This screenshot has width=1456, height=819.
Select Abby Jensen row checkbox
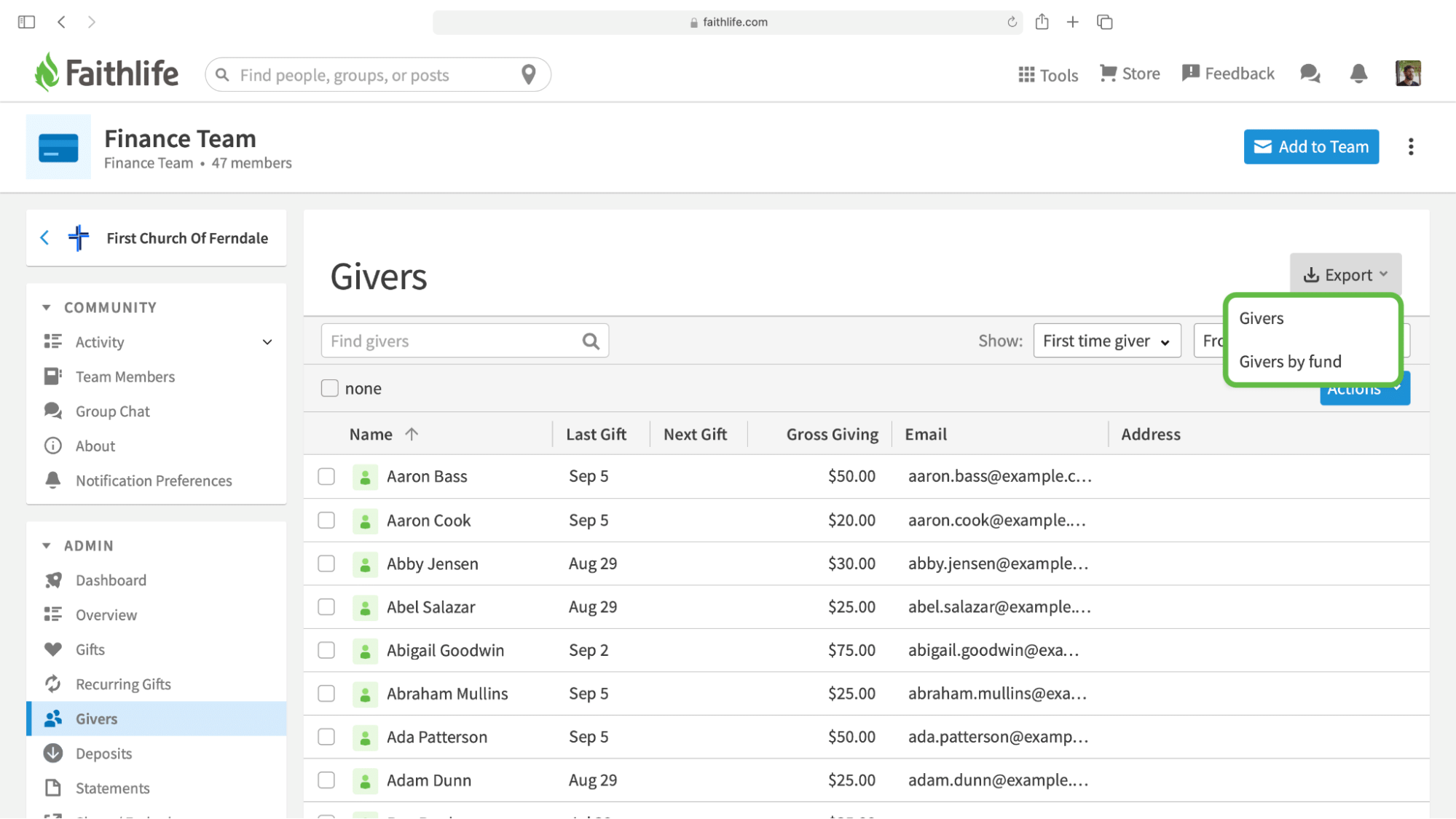(326, 563)
